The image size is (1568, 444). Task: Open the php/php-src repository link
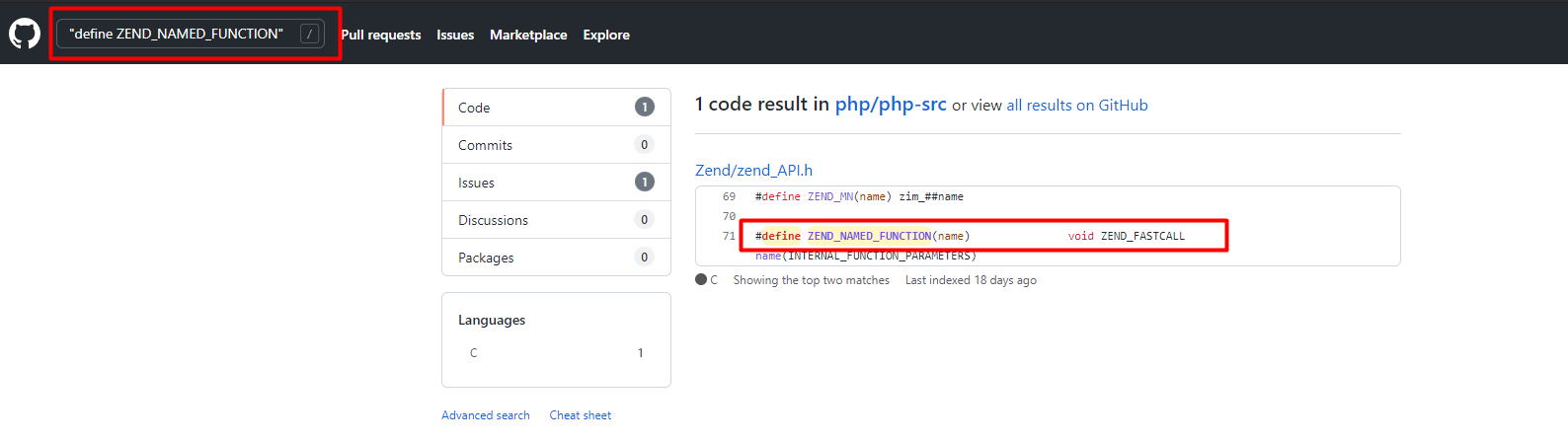[891, 105]
